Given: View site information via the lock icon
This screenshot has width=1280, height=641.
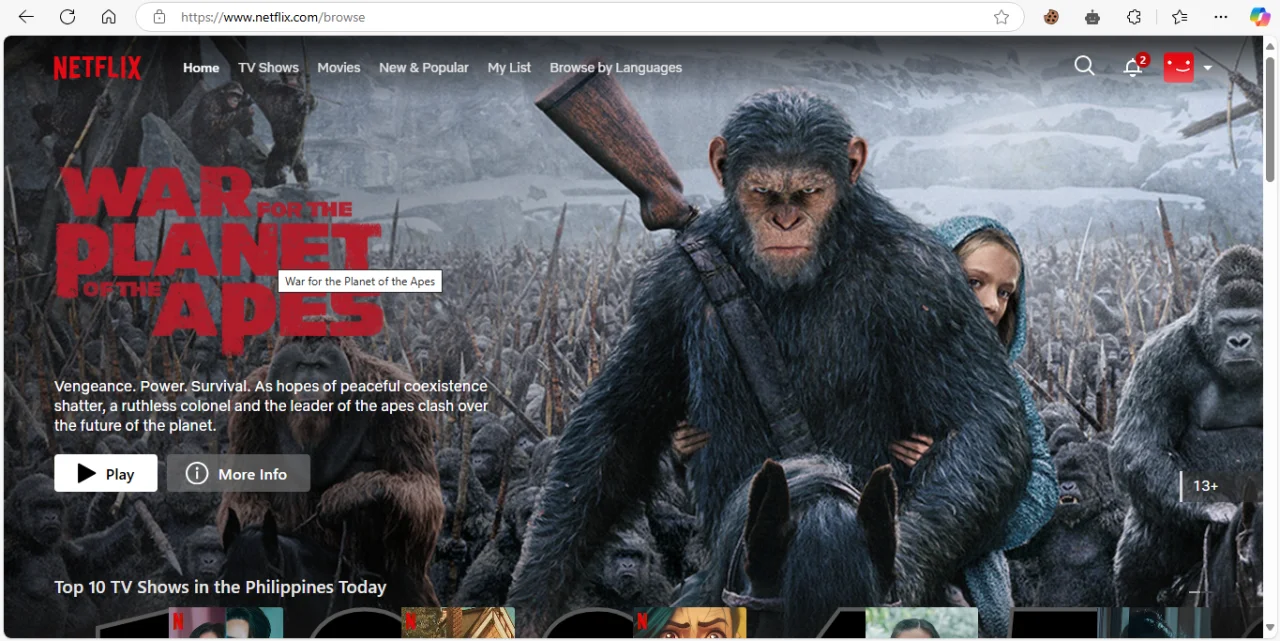Looking at the screenshot, I should point(158,17).
